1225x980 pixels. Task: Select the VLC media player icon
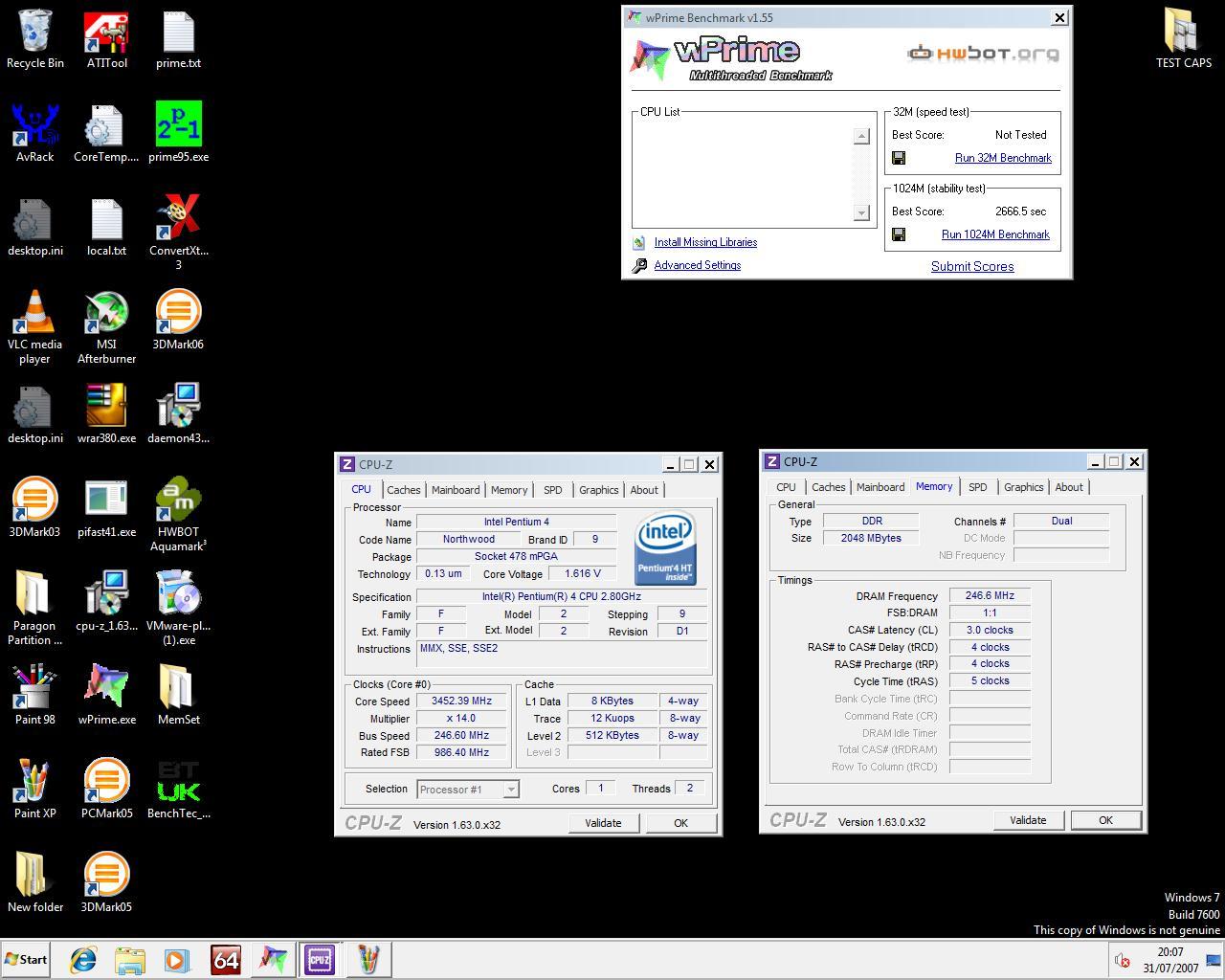point(35,327)
